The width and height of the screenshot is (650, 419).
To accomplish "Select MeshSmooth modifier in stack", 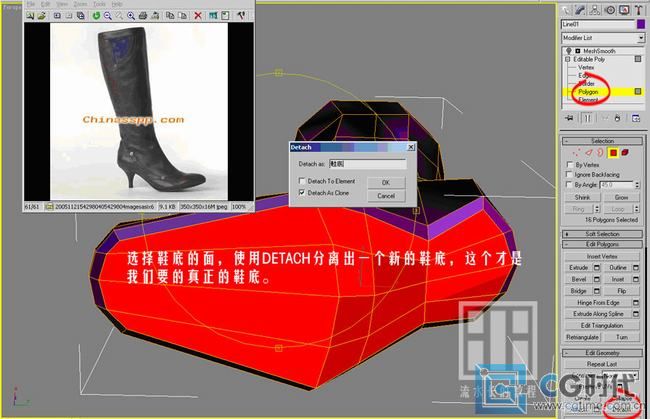I will pos(599,51).
